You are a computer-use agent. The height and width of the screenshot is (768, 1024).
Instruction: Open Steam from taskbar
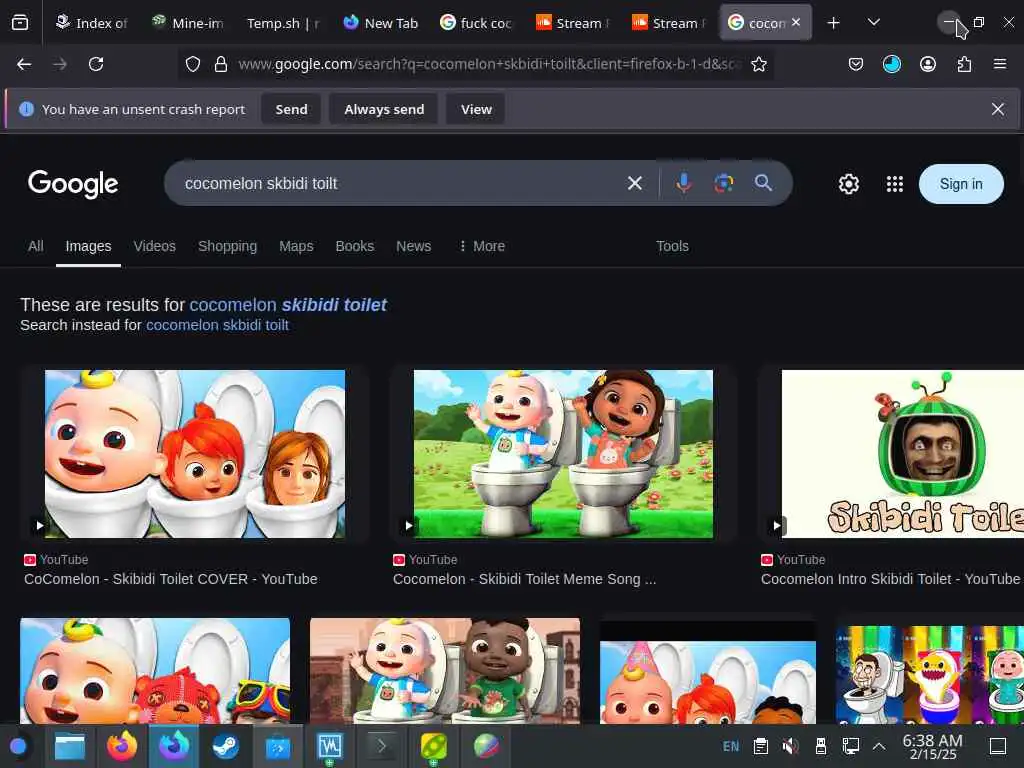pos(225,746)
